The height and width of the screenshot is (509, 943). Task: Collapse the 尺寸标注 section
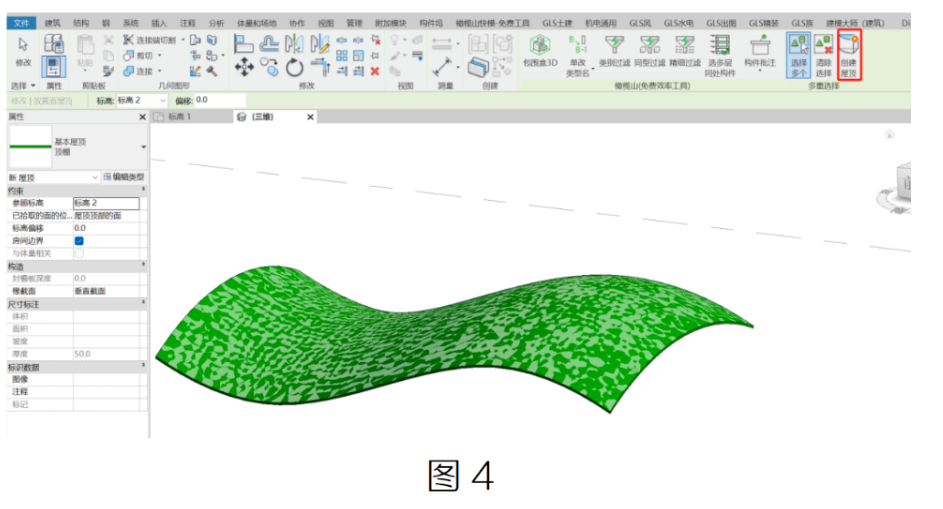[143, 303]
